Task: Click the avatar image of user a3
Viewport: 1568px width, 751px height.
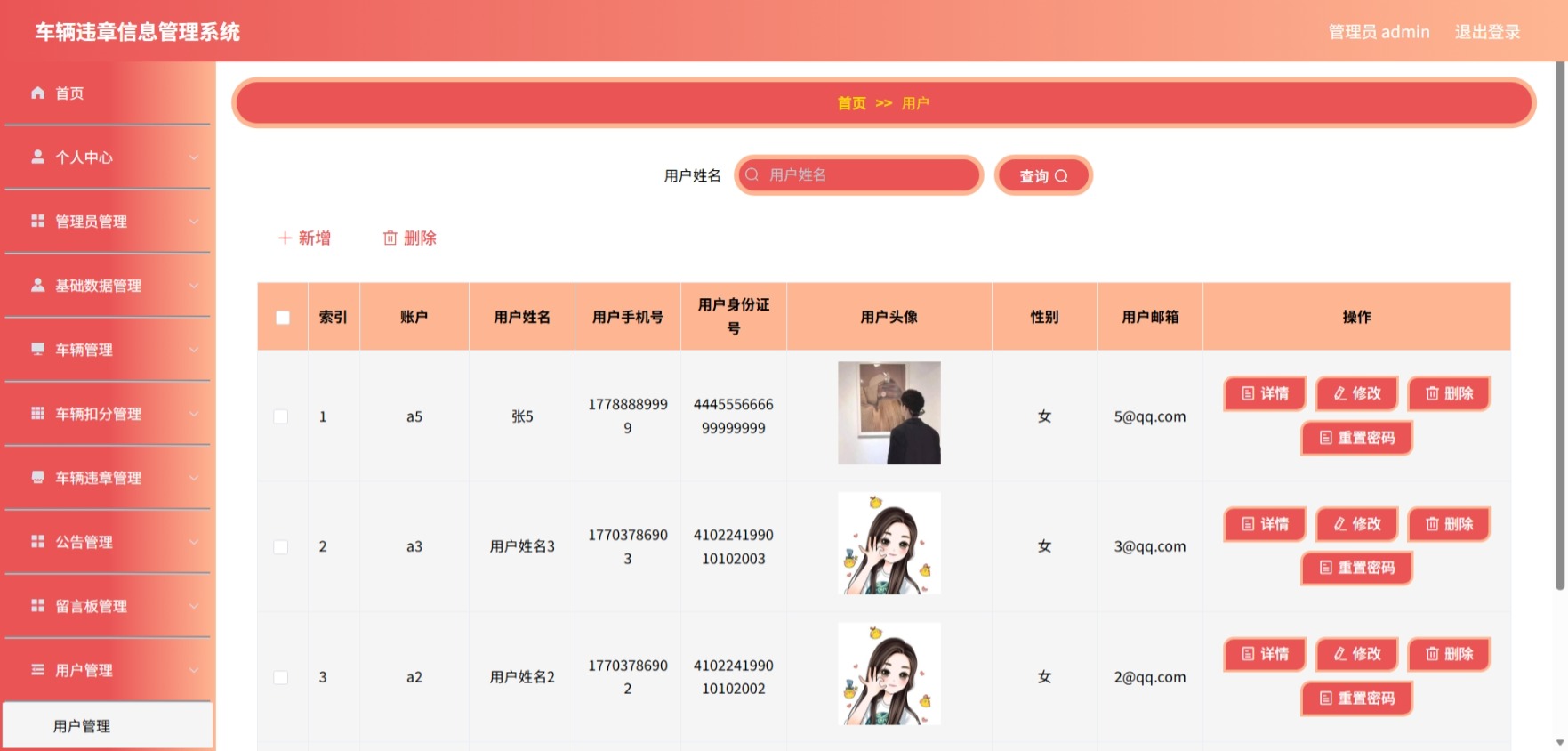Action: pyautogui.click(x=889, y=544)
